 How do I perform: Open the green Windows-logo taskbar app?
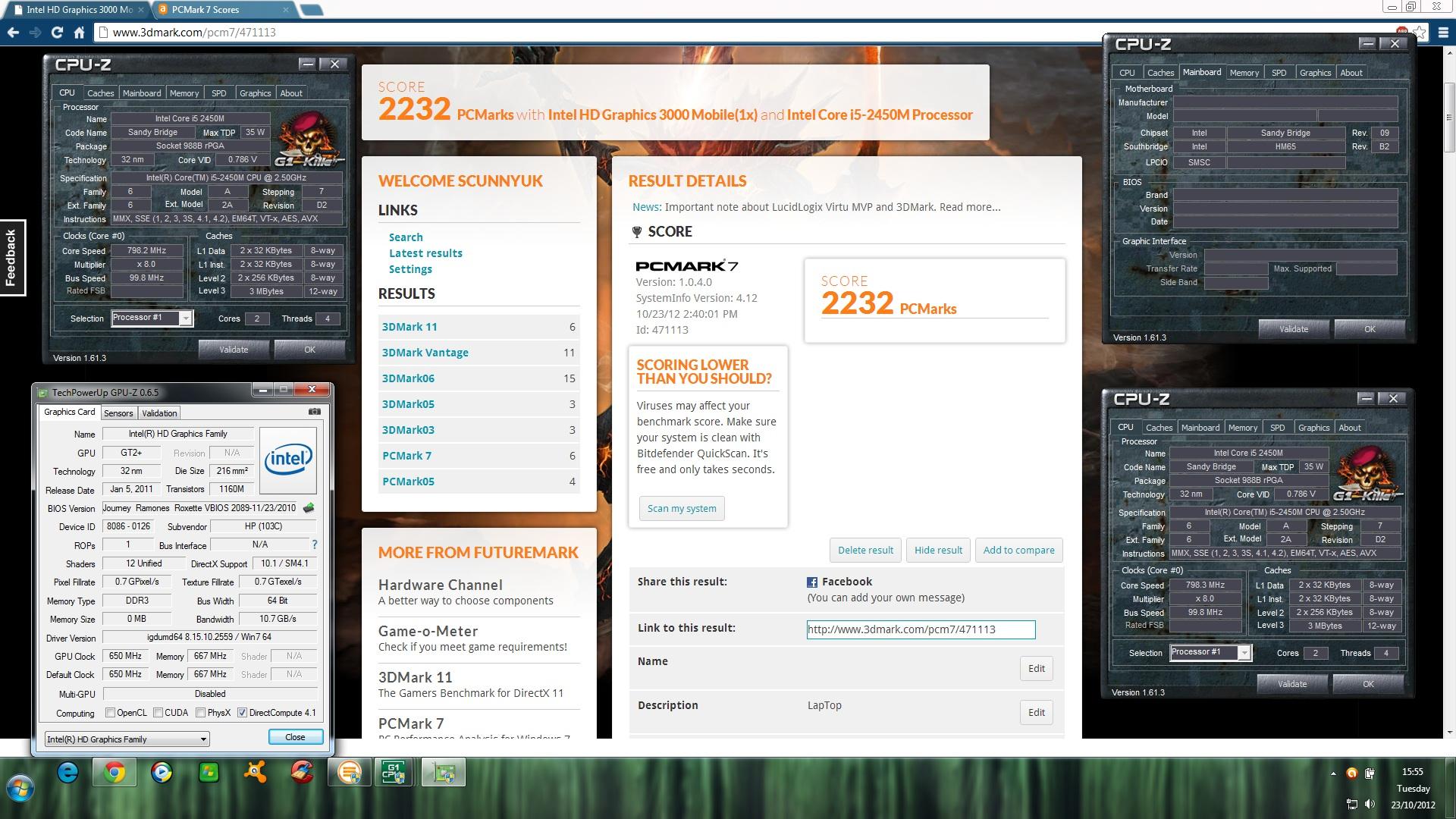pyautogui.click(x=209, y=773)
